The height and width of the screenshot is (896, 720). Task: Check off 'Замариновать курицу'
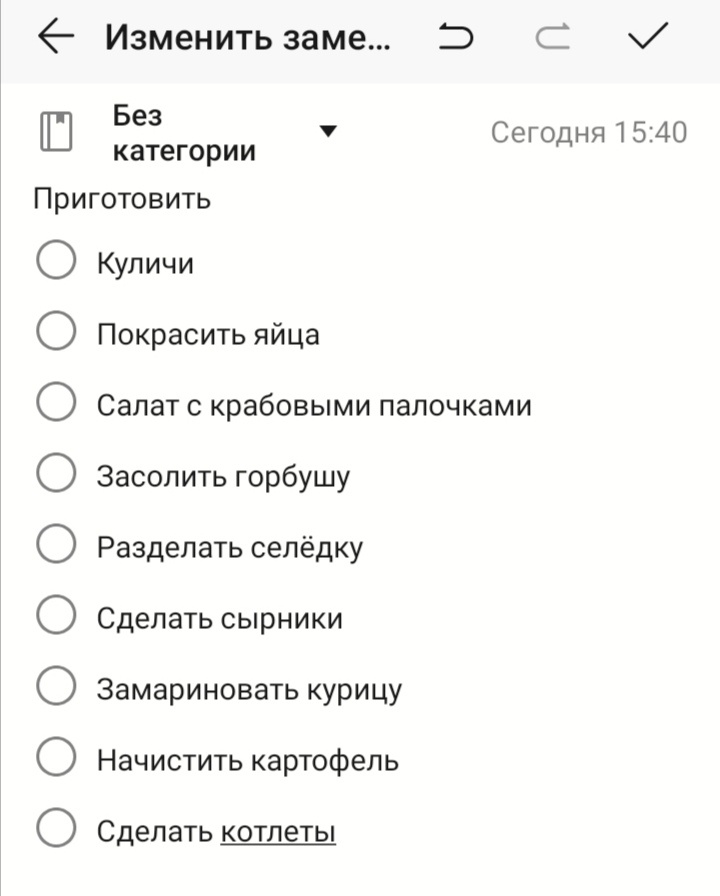56,688
